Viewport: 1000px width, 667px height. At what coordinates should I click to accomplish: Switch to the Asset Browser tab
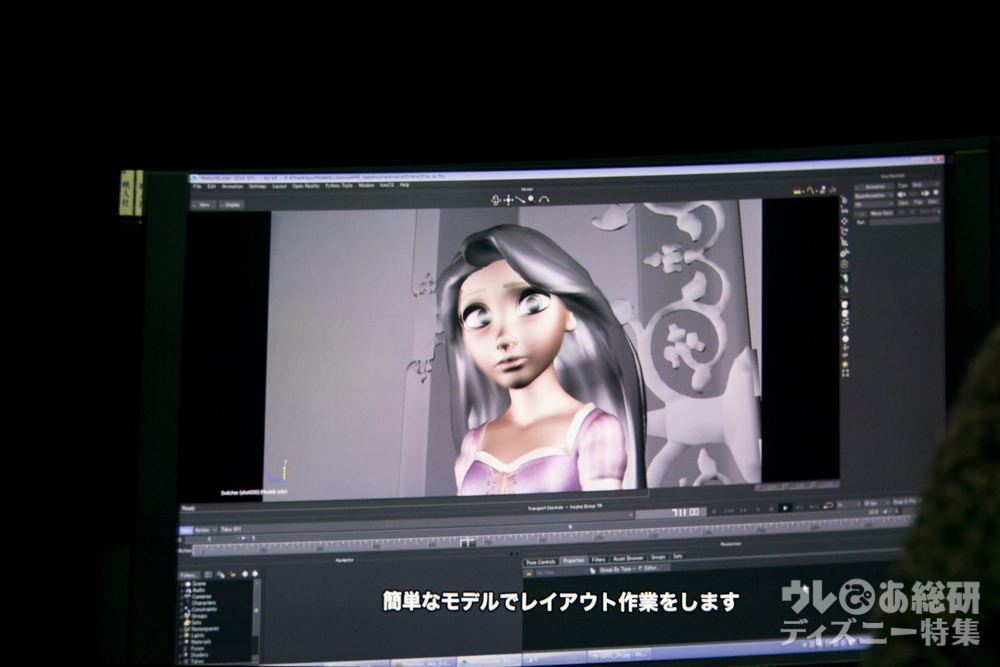coord(628,559)
